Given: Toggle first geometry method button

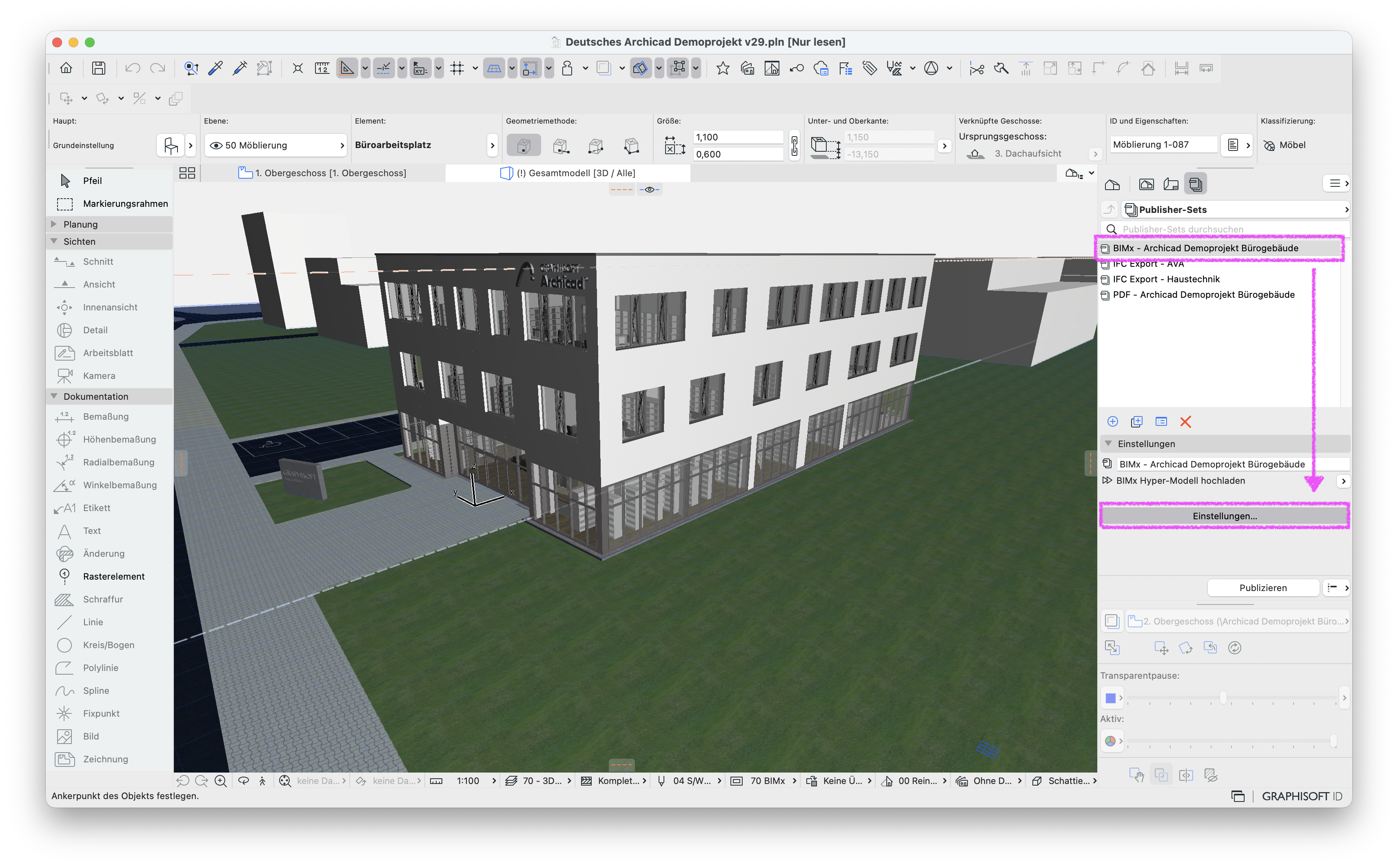Looking at the screenshot, I should (524, 146).
